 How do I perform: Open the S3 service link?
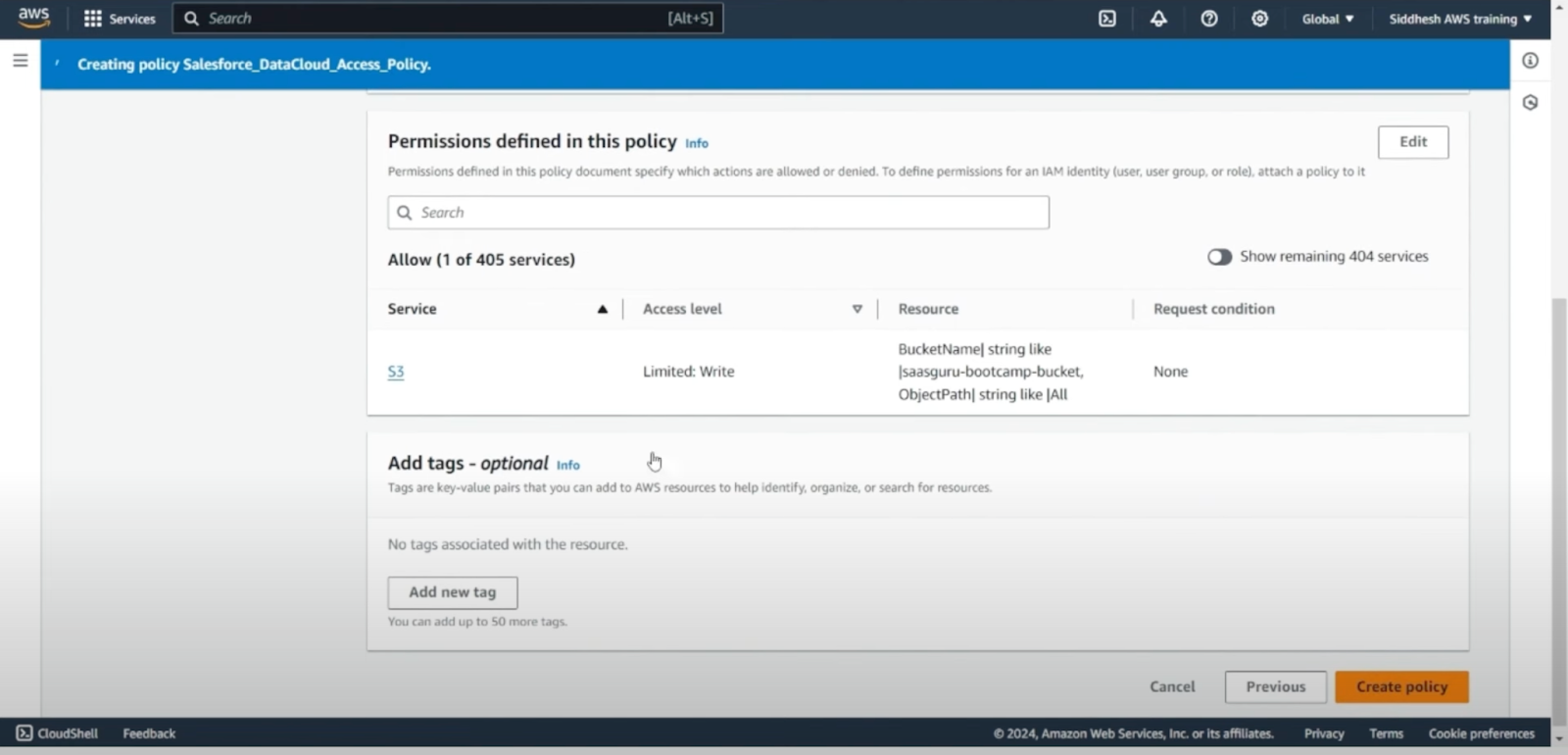396,372
